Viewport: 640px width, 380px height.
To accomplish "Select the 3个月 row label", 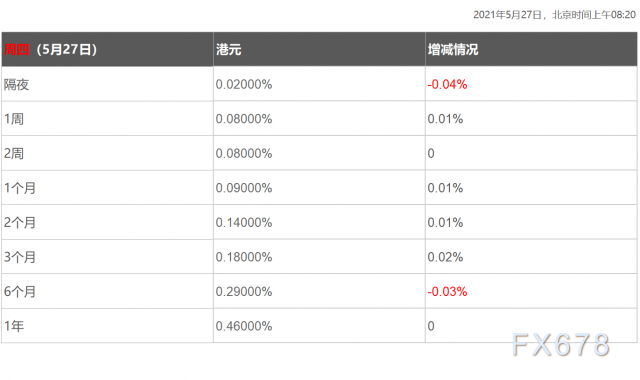I will click(x=20, y=257).
